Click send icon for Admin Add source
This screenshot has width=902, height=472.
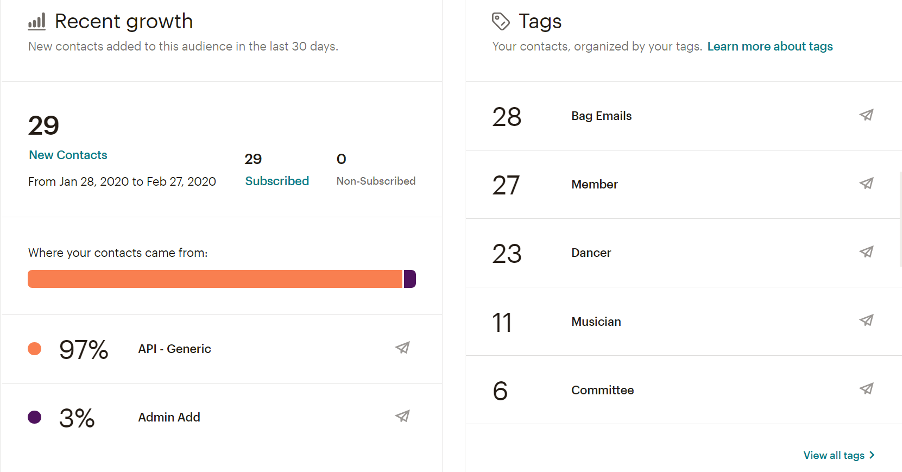[x=402, y=416]
